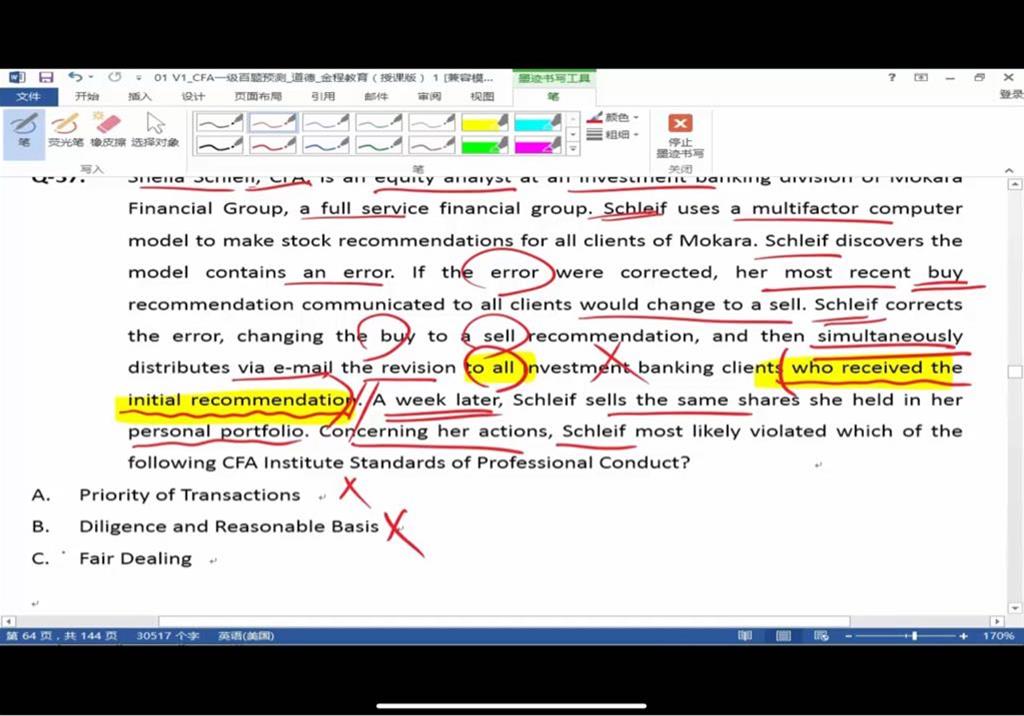Switch to the Mailings (邮件) tab
The width and height of the screenshot is (1024, 716).
[376, 97]
